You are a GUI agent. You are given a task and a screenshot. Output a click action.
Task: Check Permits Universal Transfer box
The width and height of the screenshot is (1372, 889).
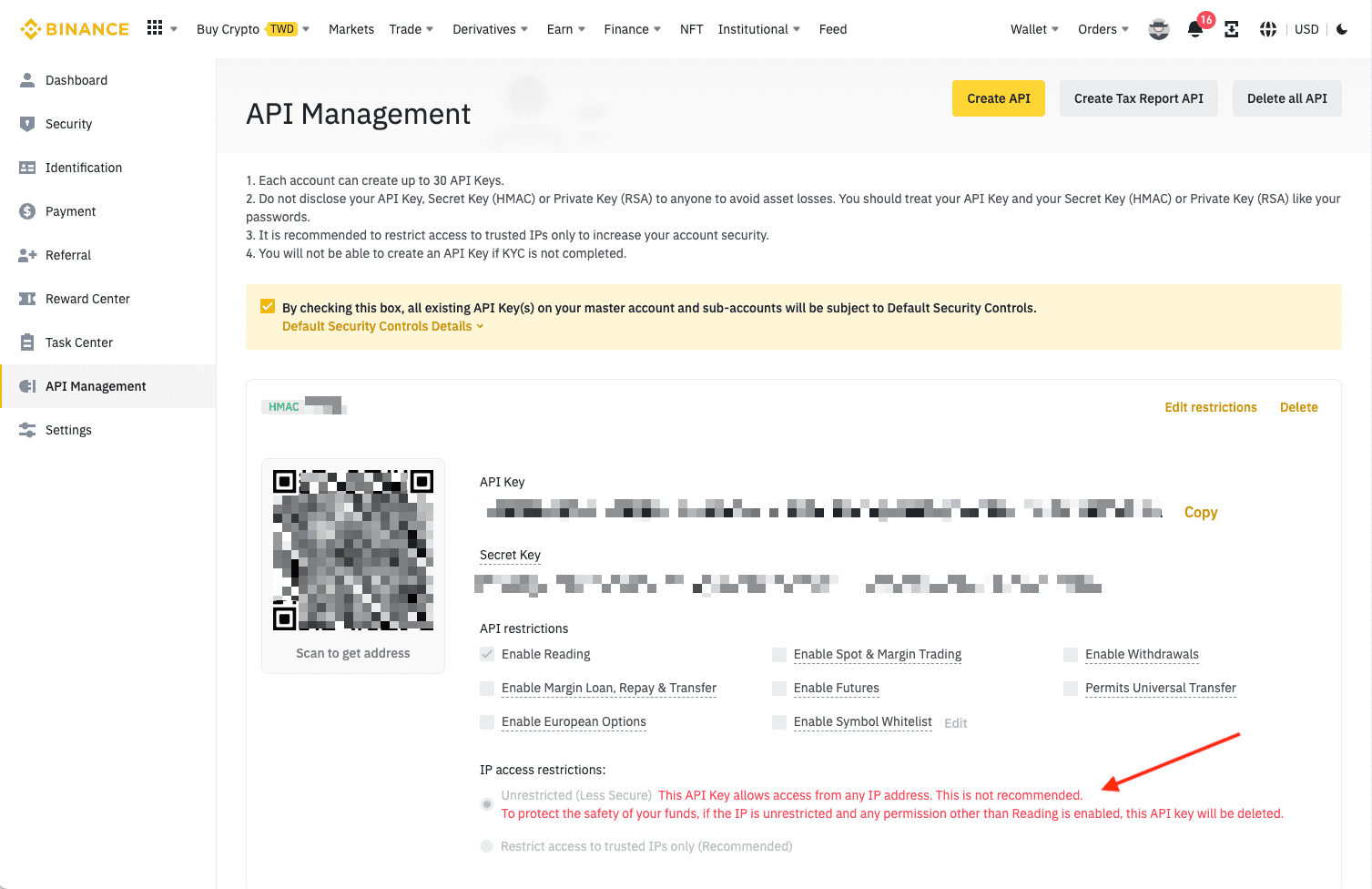(1071, 688)
